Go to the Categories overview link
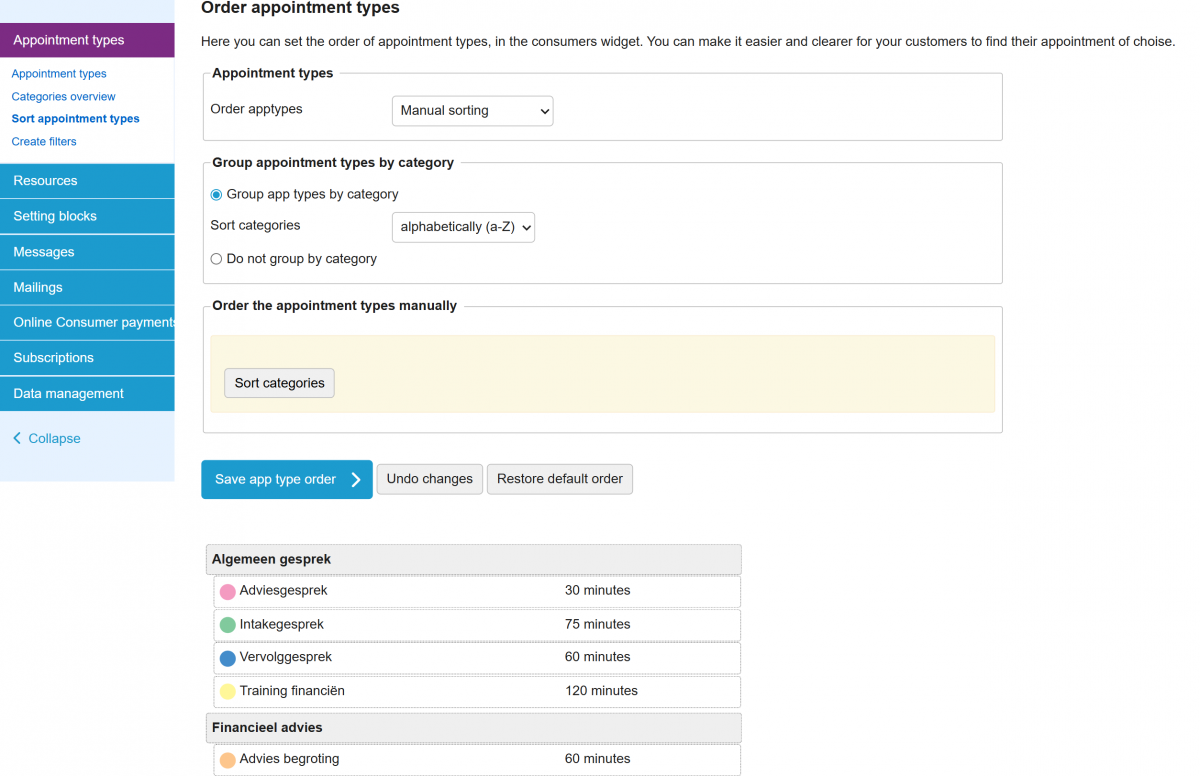This screenshot has height=776, width=1200. click(63, 97)
